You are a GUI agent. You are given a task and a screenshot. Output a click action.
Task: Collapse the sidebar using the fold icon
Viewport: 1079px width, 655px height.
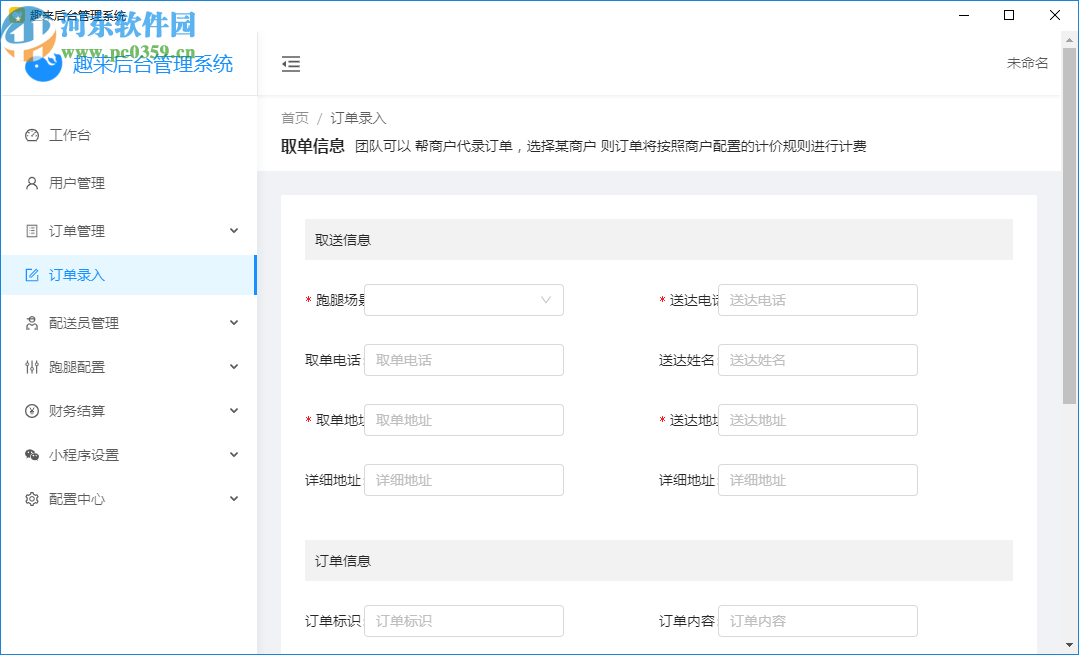[x=291, y=63]
